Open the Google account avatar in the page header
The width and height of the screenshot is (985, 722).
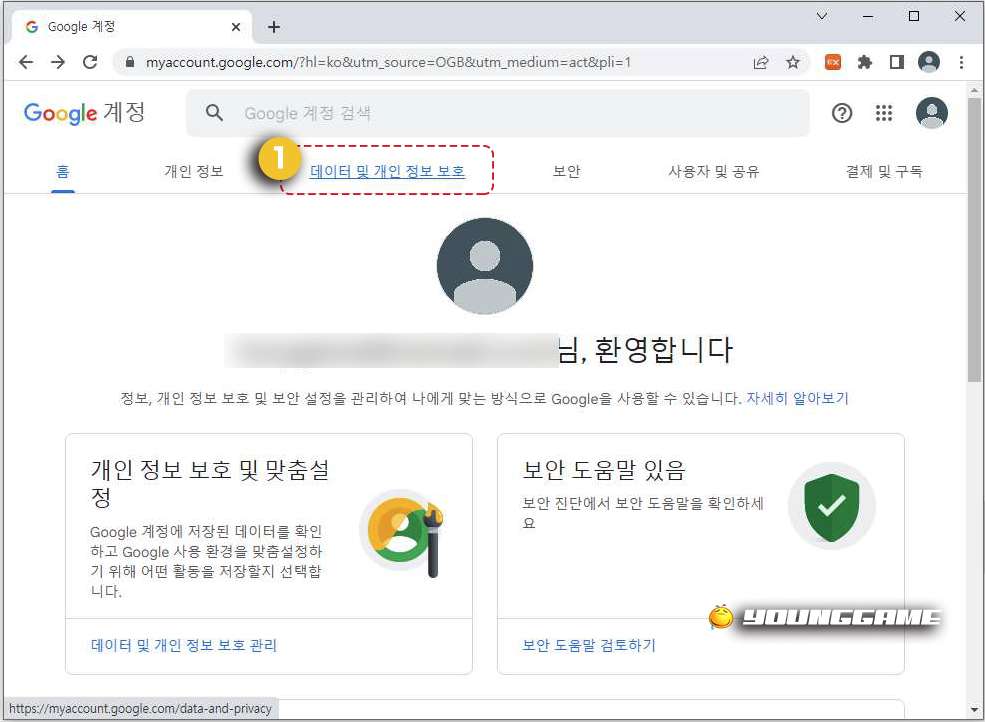click(932, 113)
